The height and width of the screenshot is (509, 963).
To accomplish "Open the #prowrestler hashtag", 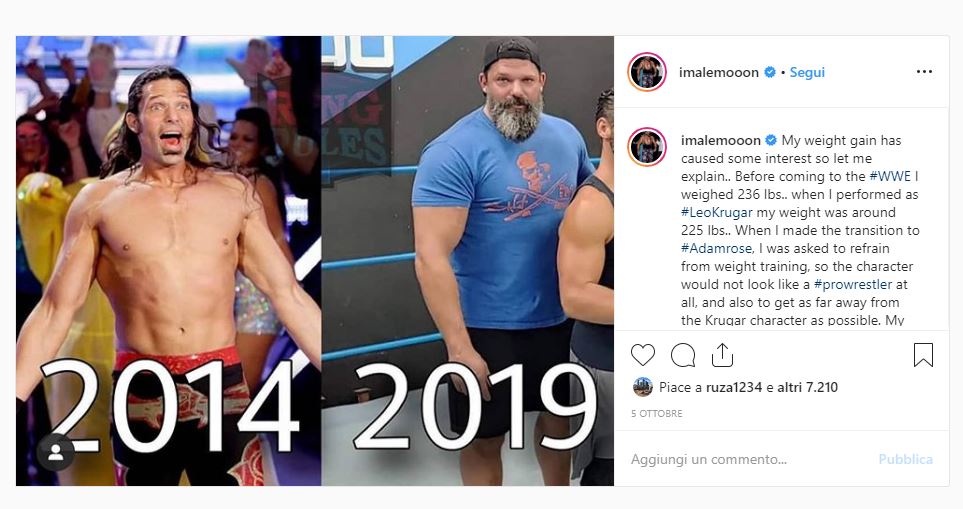I will coord(852,284).
